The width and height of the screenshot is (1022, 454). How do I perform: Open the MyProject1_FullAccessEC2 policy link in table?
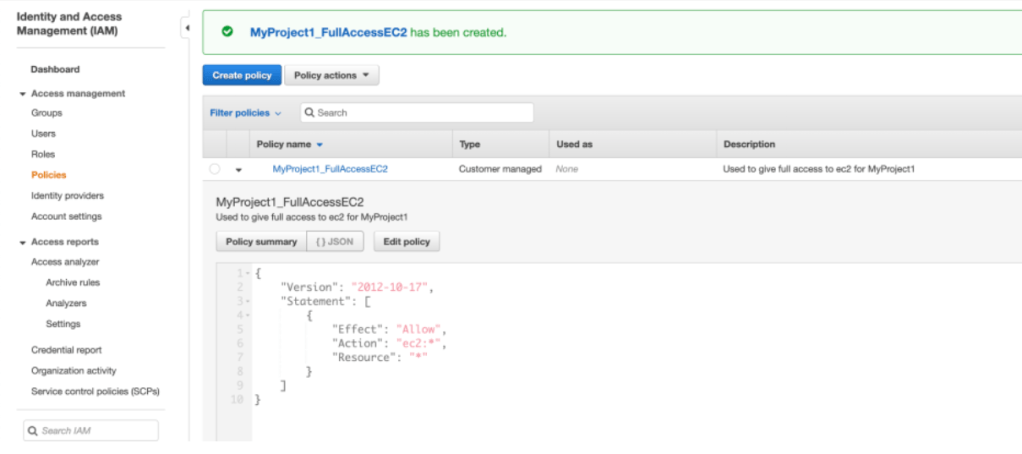330,169
